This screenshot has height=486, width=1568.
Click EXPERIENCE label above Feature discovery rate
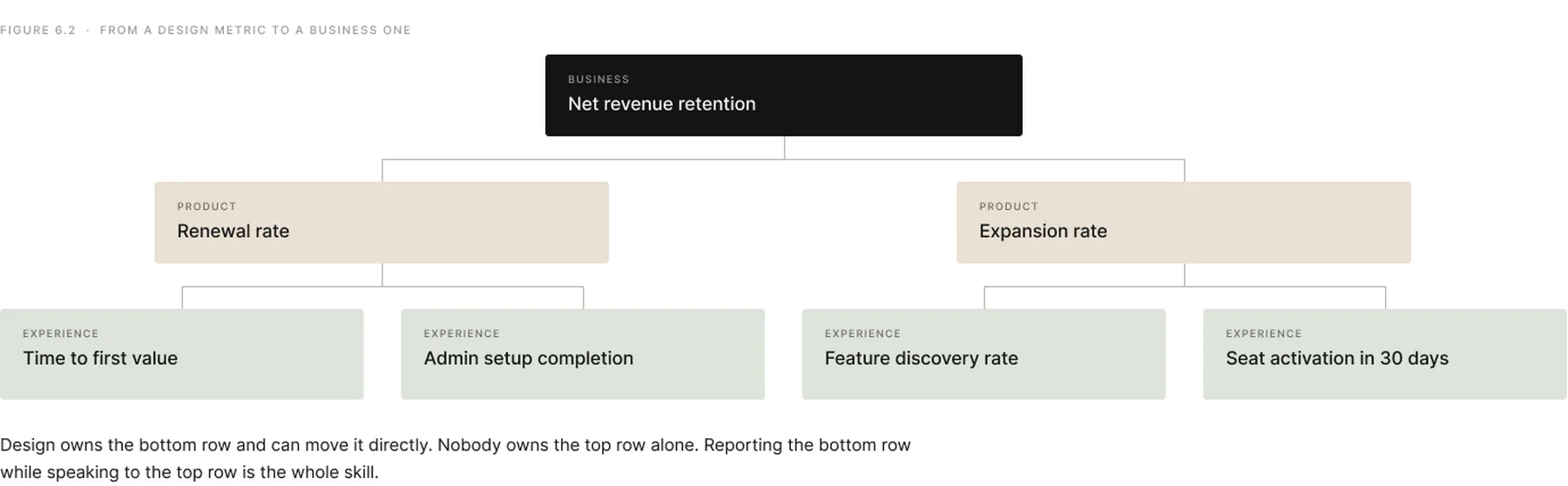click(x=862, y=334)
